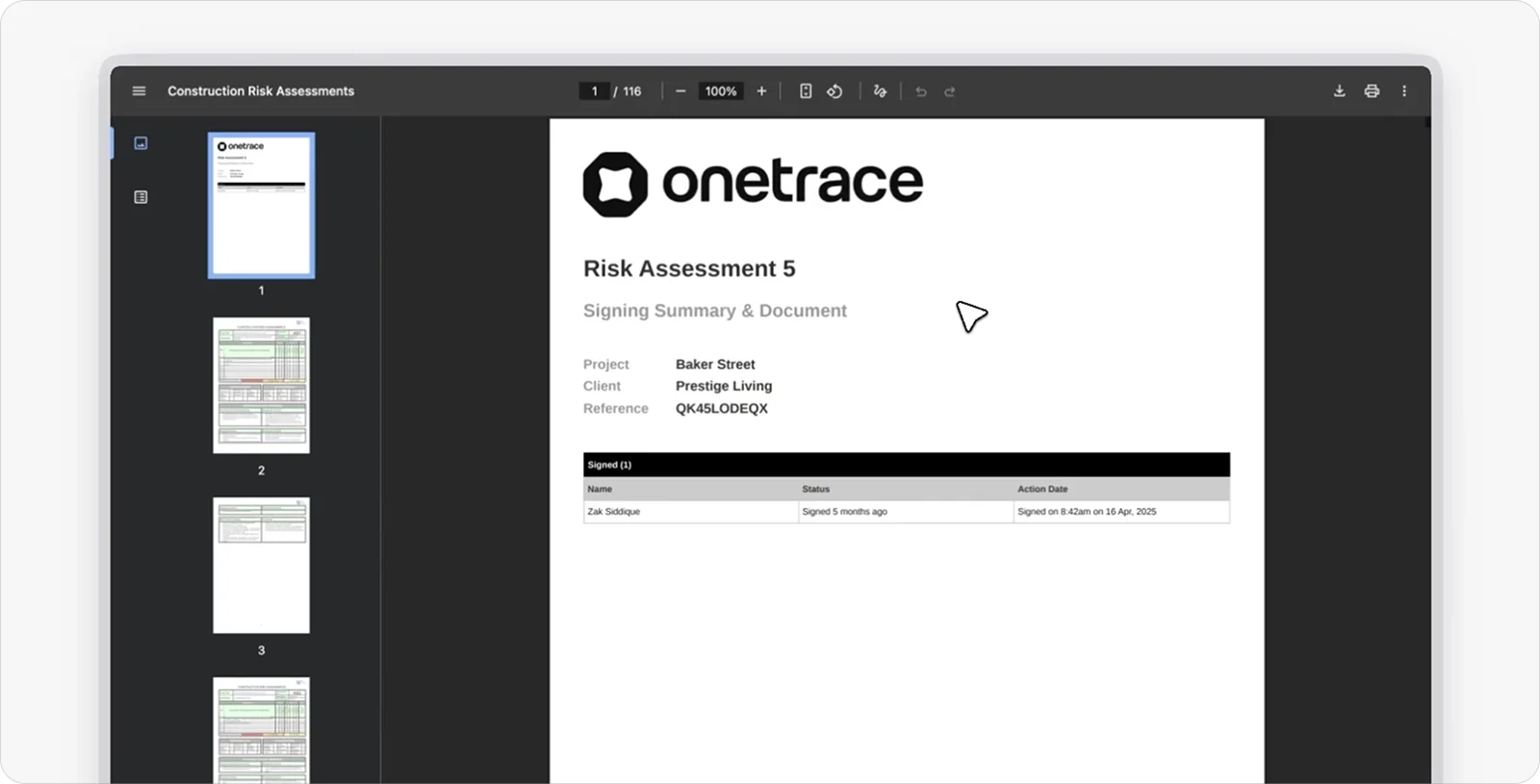
Task: Toggle the sidebar hamburger menu
Action: pyautogui.click(x=139, y=91)
